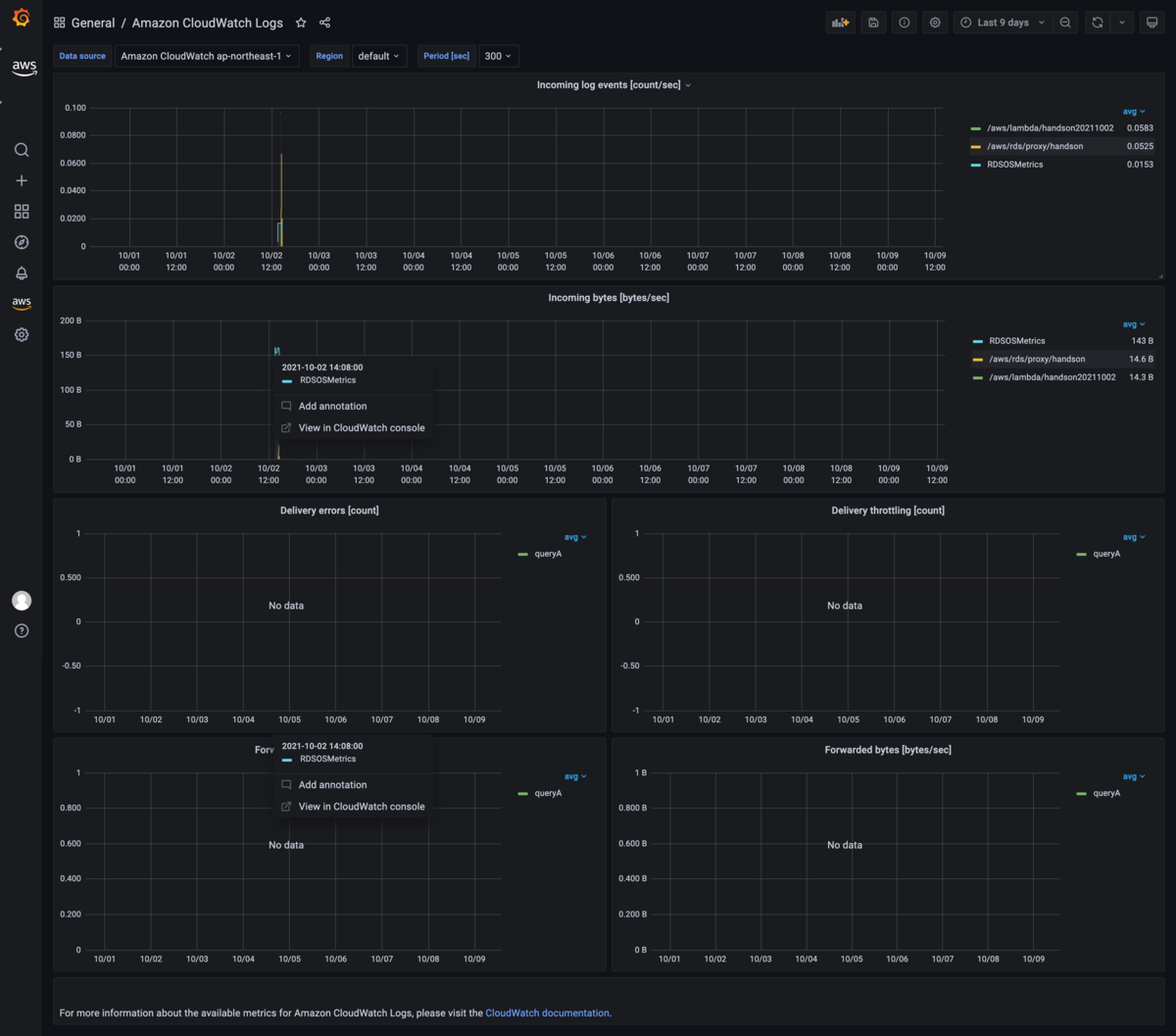Toggle queryA series in Forwarded bytes legend
This screenshot has height=1036, width=1176.
pyautogui.click(x=1106, y=793)
